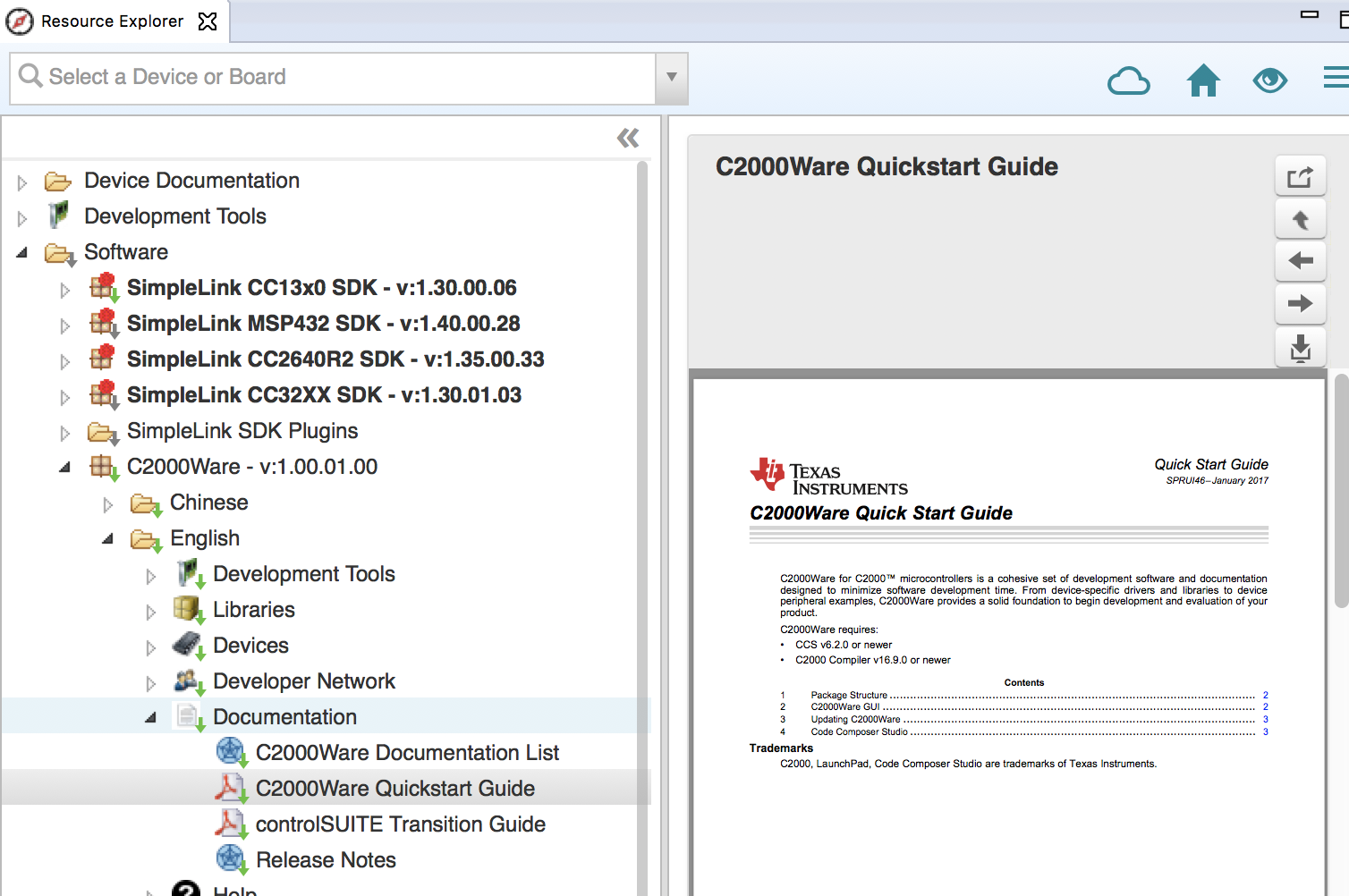Click the cloud icon in the toolbar
1349x896 pixels.
click(1128, 80)
